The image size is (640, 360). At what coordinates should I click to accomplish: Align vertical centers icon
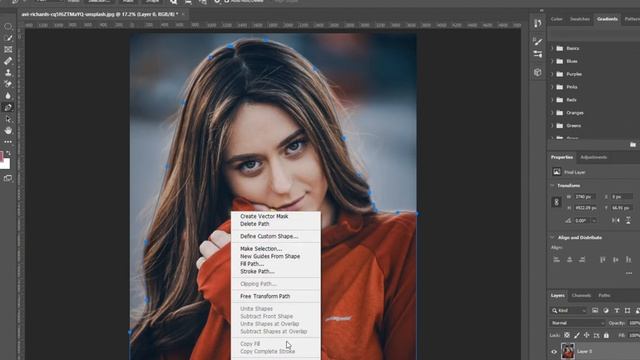point(616,259)
